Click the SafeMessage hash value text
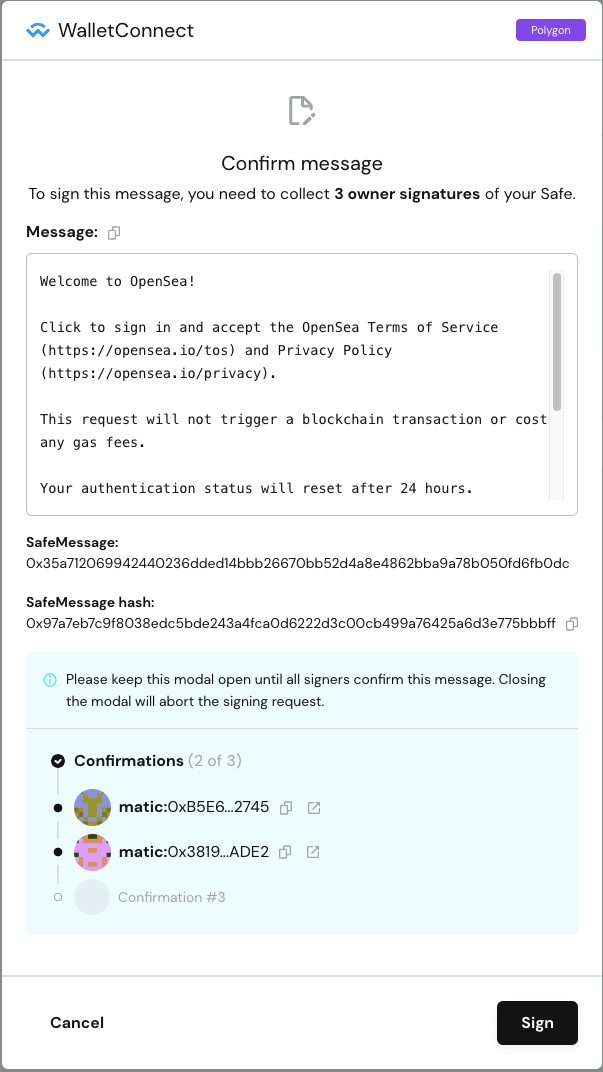Viewport: 603px width, 1072px height. 290,624
